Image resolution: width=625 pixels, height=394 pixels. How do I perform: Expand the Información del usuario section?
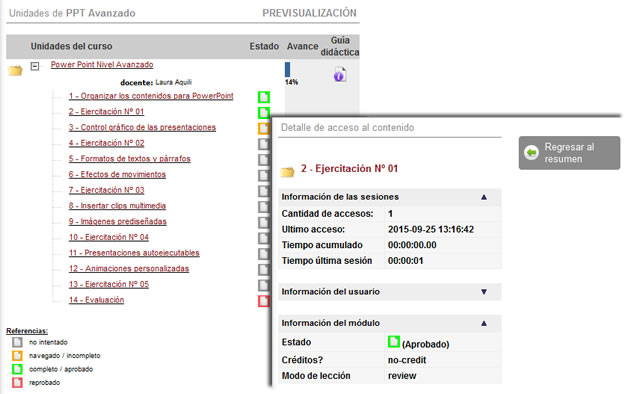click(x=483, y=292)
